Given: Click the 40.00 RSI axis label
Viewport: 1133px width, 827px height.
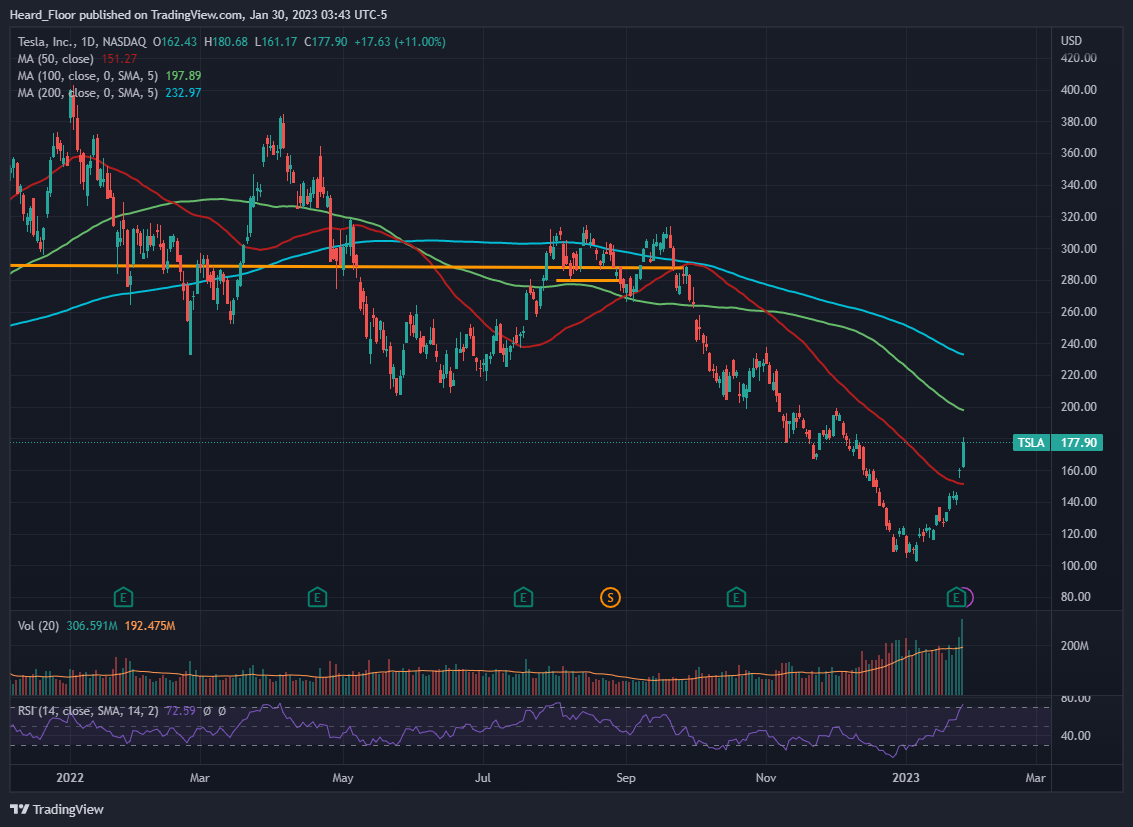Looking at the screenshot, I should (1075, 736).
